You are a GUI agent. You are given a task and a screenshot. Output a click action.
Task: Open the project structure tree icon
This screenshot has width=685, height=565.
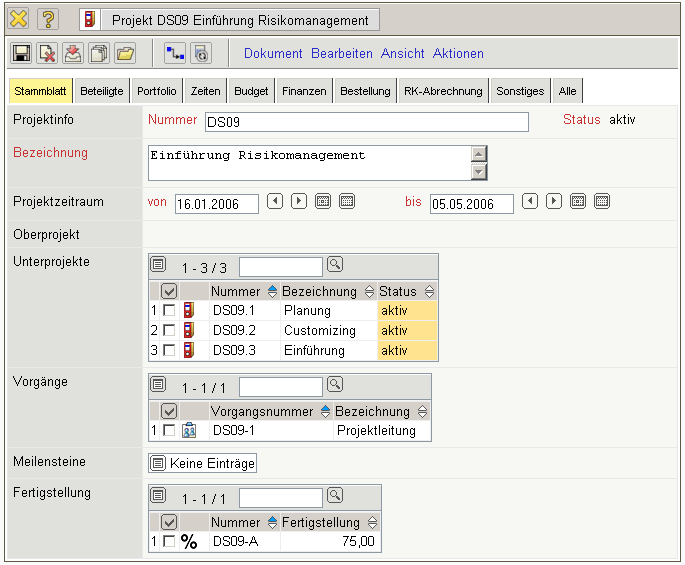tap(175, 54)
